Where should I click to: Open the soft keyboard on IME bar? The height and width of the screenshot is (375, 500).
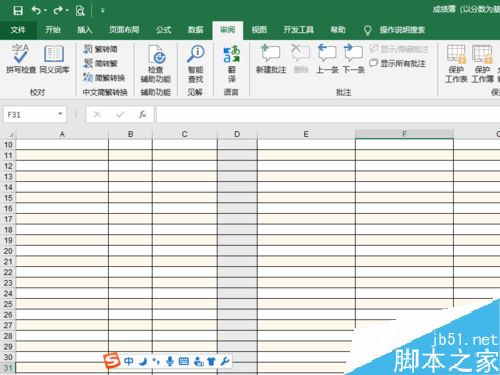click(x=184, y=361)
